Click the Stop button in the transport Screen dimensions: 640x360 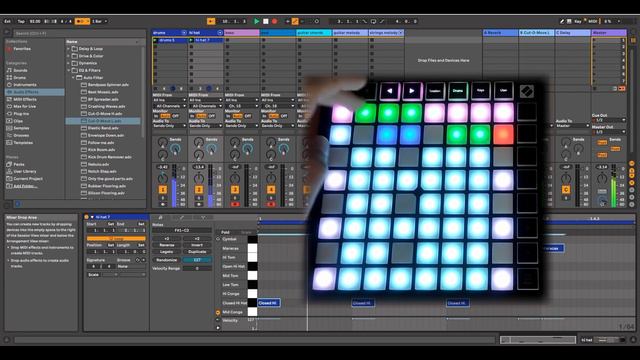266,21
